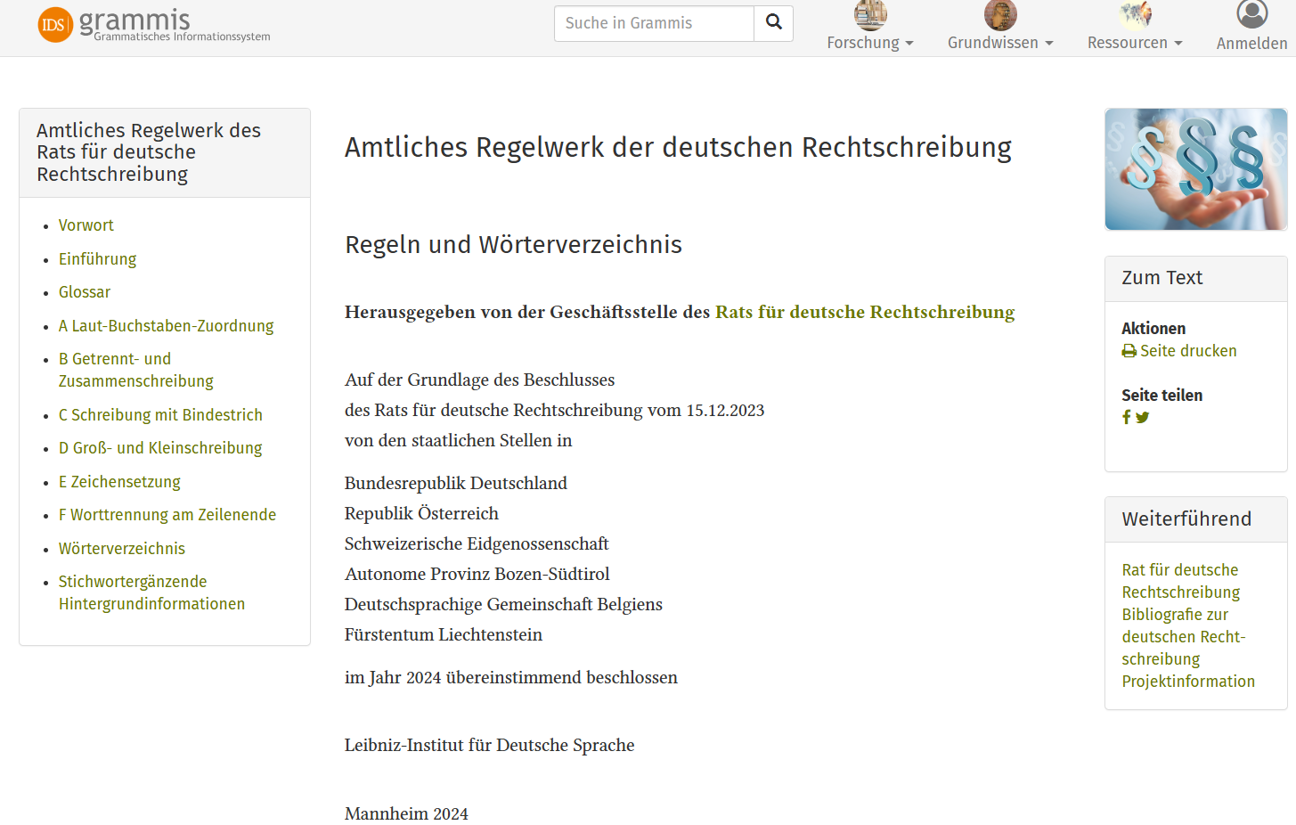Open Projektinformation under Weiterführend
This screenshot has height=825, width=1296.
tap(1188, 681)
